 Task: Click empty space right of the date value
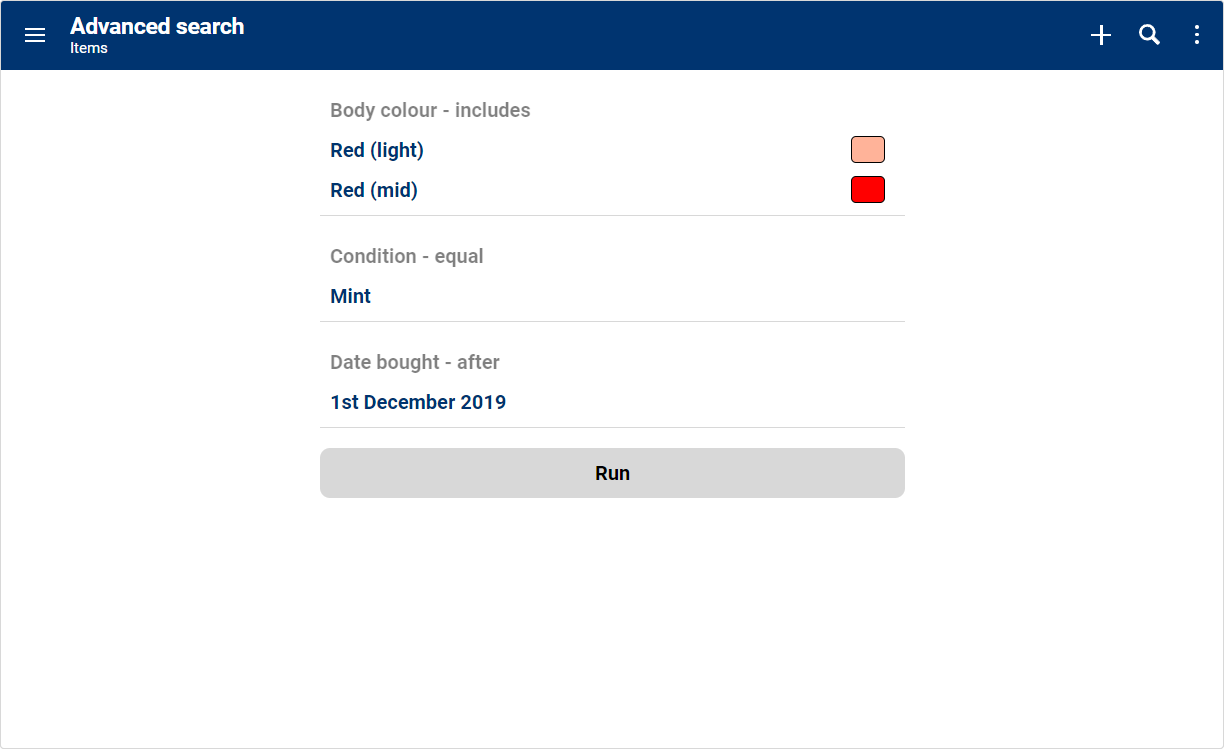720,402
